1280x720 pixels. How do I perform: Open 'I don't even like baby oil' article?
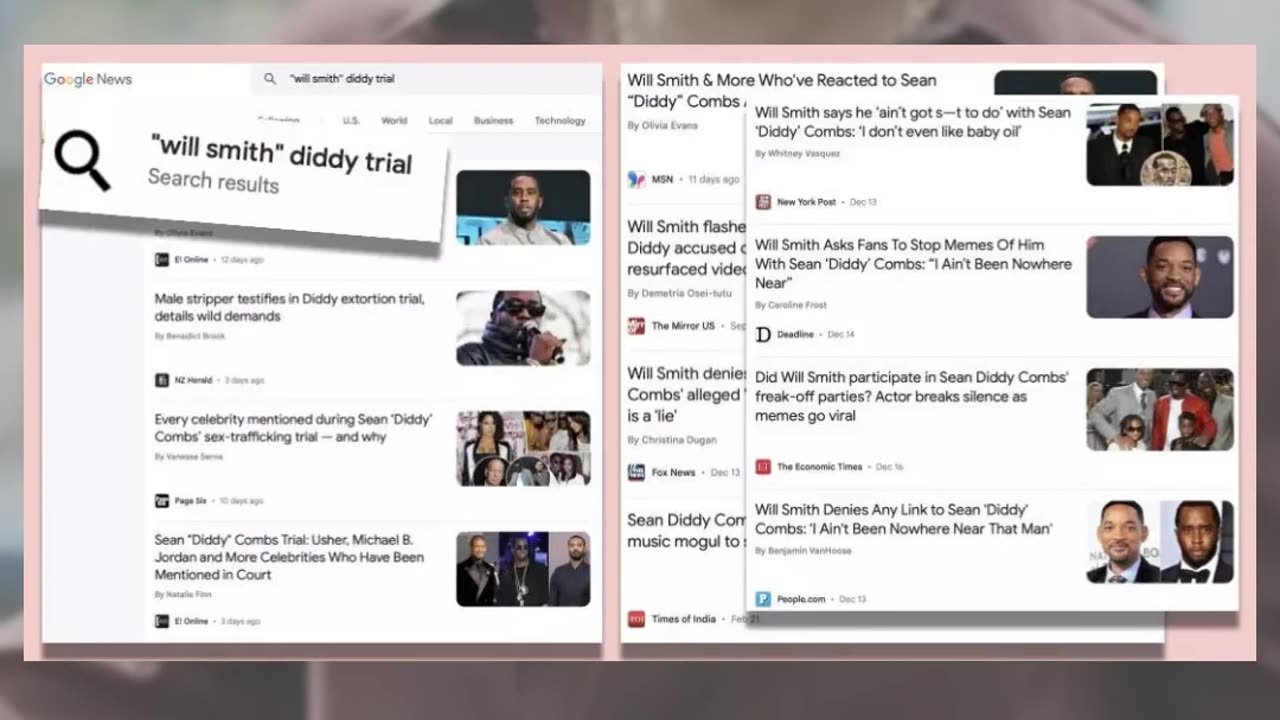click(x=912, y=121)
